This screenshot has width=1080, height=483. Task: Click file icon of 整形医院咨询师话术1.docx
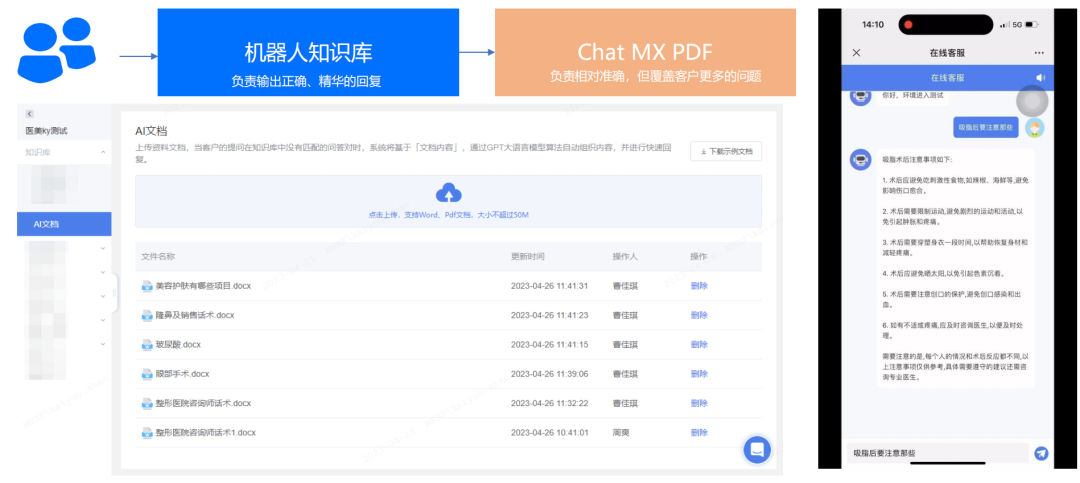[147, 433]
